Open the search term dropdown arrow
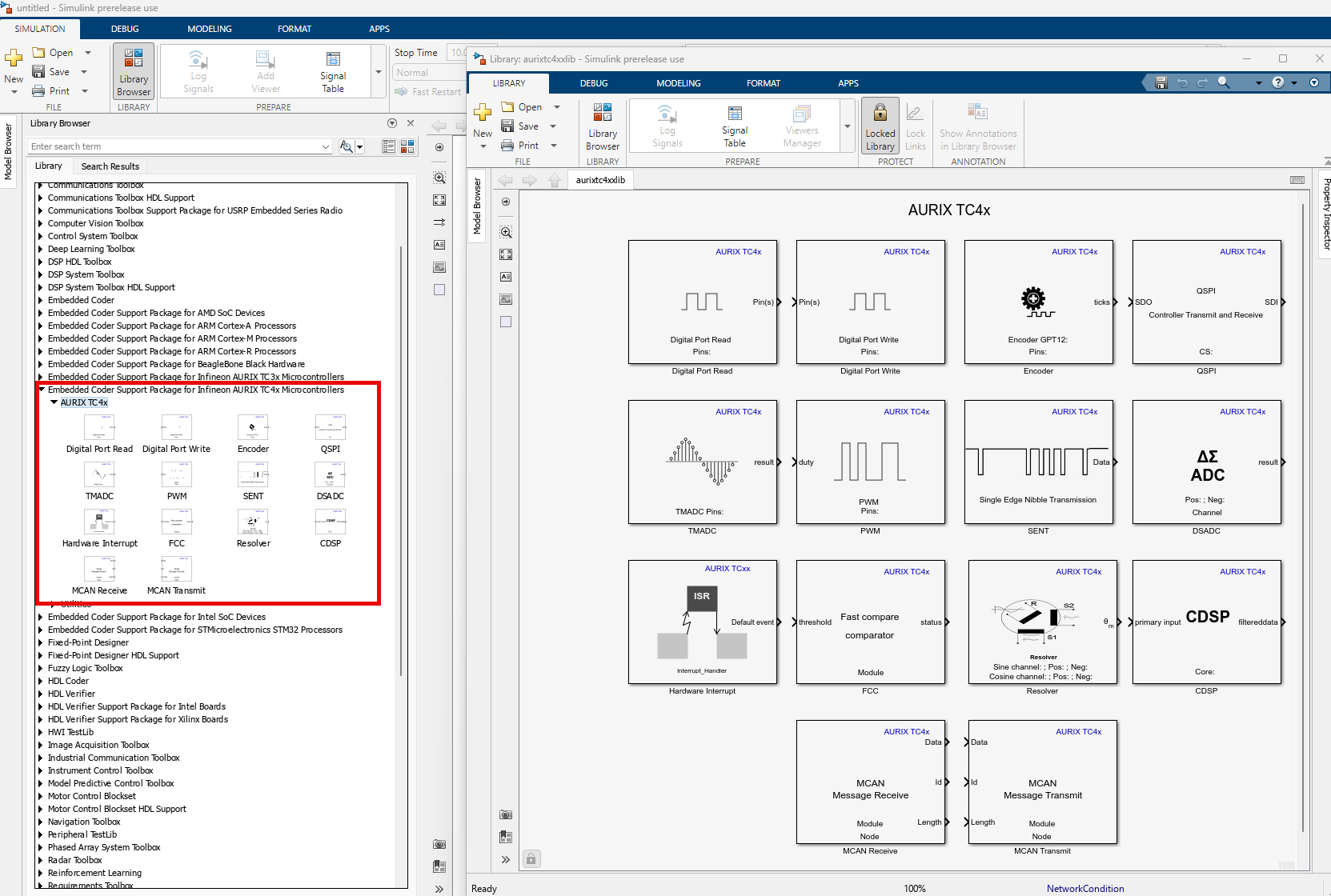Image resolution: width=1331 pixels, height=896 pixels. pyautogui.click(x=325, y=146)
